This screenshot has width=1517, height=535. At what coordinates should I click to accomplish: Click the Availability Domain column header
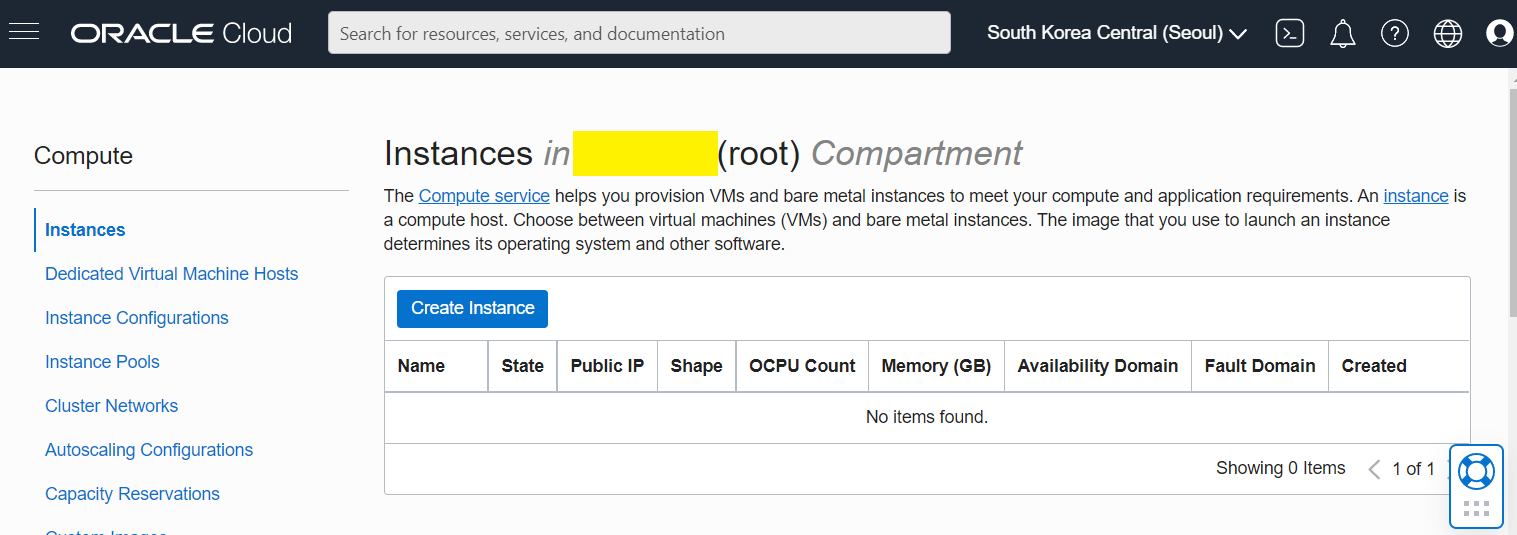tap(1098, 366)
